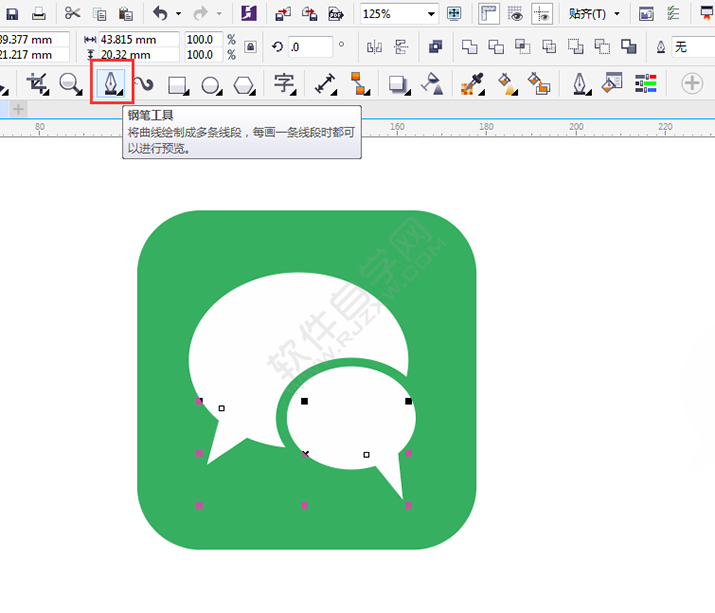
Task: Click the Print button
Action: click(x=38, y=14)
